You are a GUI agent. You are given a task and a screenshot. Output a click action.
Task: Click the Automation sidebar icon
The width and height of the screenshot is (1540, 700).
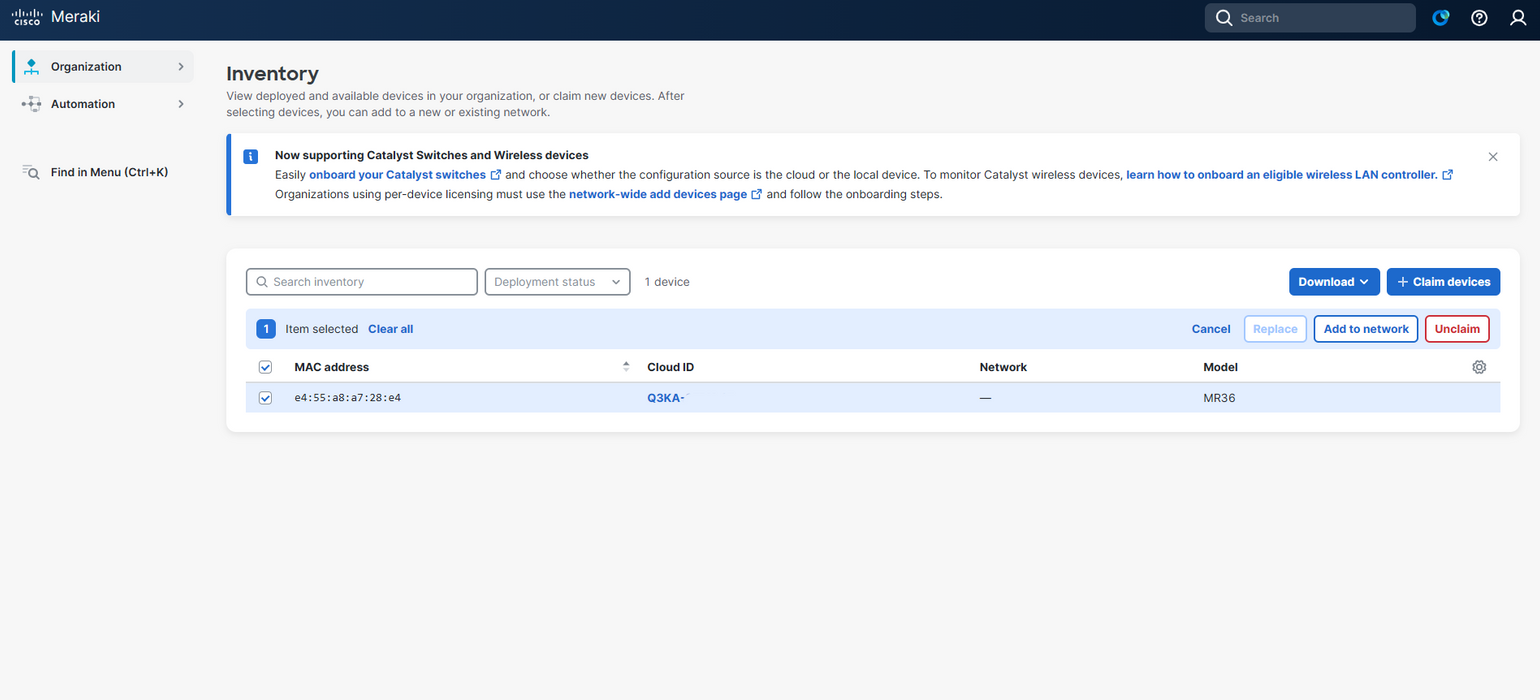(31, 104)
